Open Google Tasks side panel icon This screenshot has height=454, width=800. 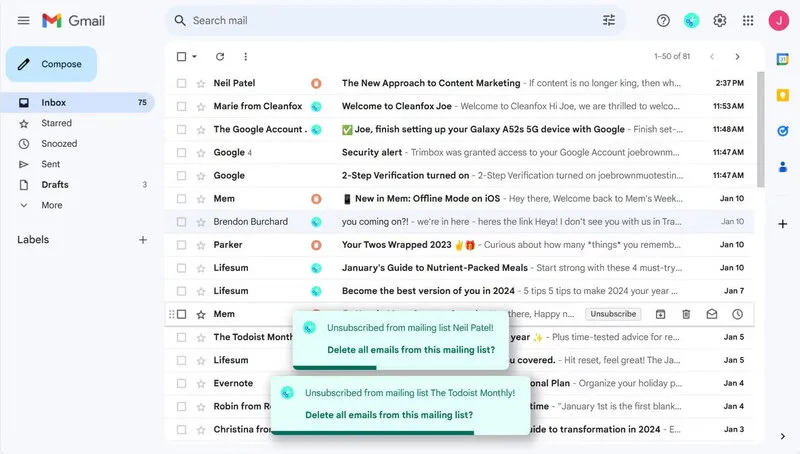782,131
